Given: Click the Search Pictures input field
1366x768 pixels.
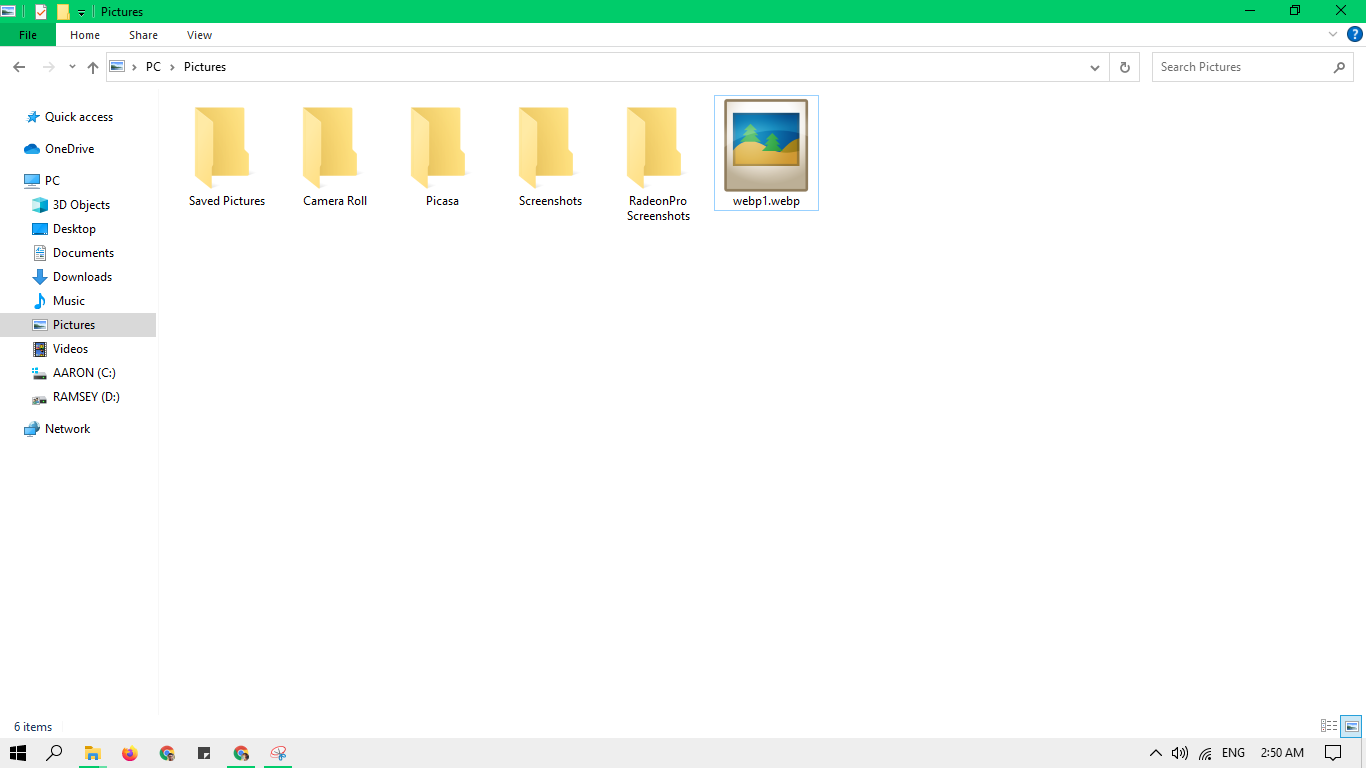Looking at the screenshot, I should tap(1242, 67).
